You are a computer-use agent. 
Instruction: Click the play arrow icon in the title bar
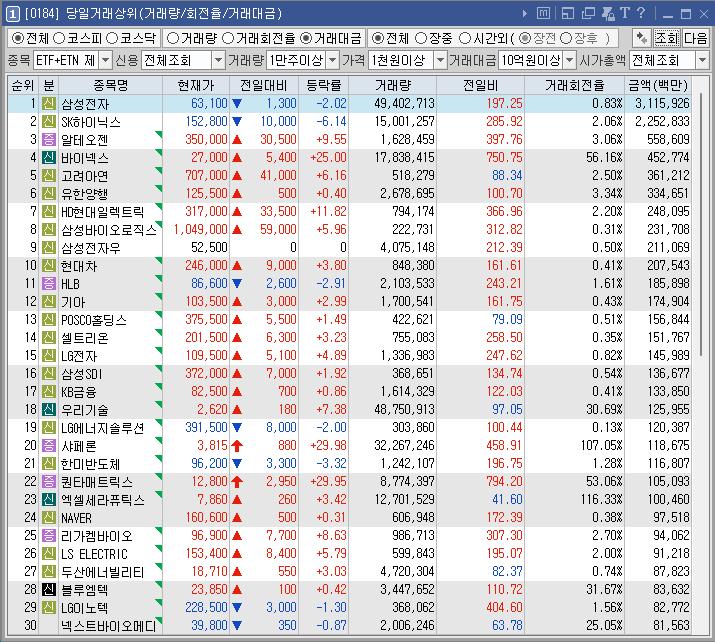coord(525,13)
